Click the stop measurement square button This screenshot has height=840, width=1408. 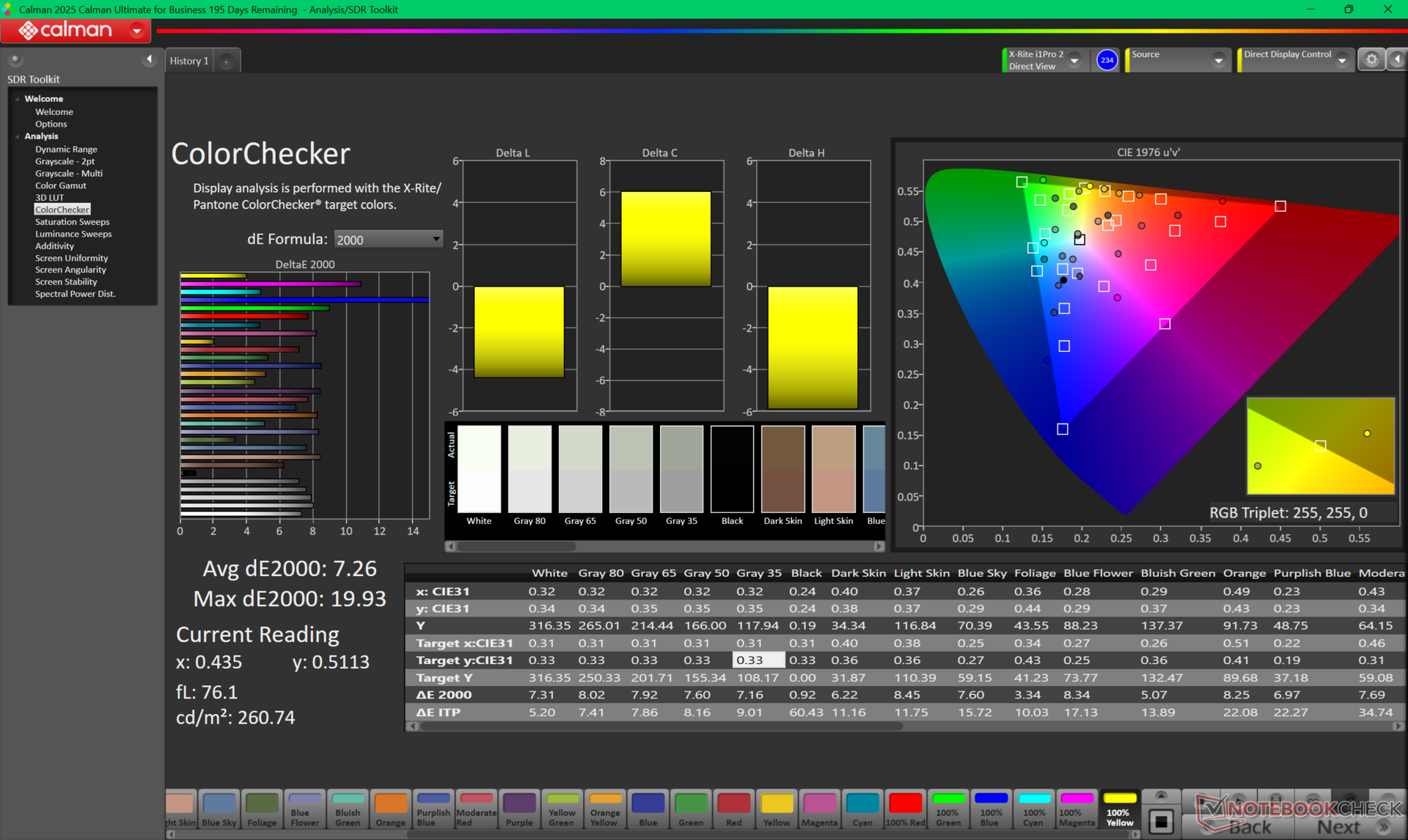pos(1161,821)
